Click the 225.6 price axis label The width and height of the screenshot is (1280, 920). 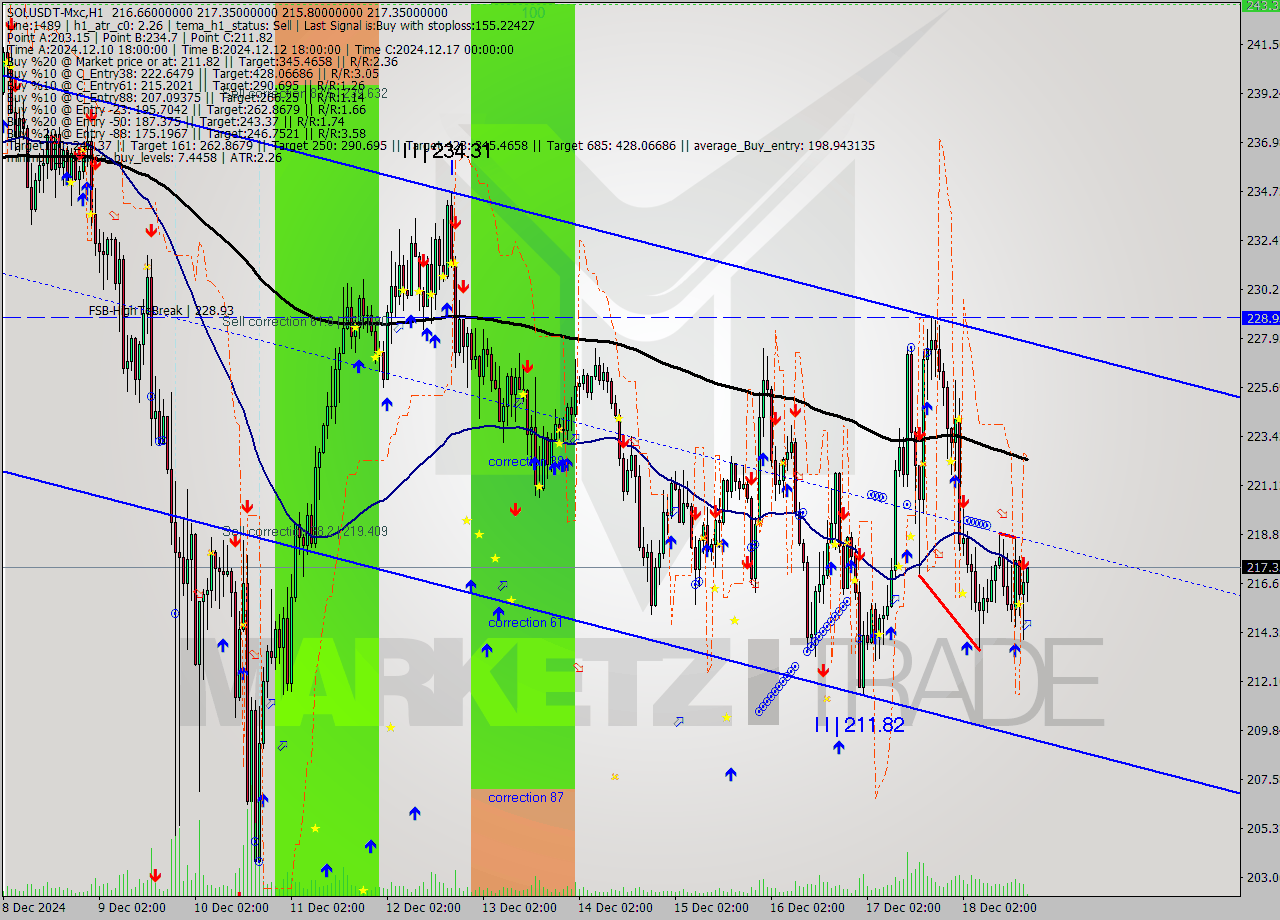click(1262, 387)
